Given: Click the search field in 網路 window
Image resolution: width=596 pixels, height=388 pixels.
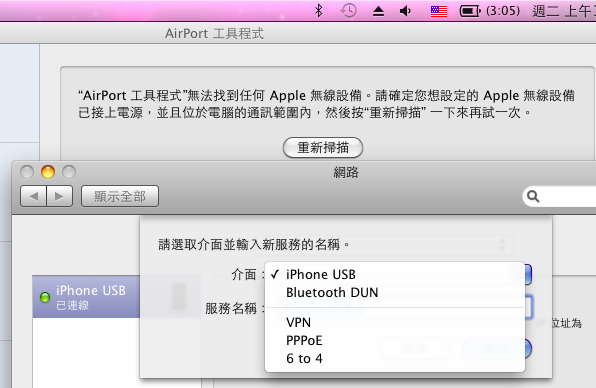Looking at the screenshot, I should pyautogui.click(x=560, y=196).
